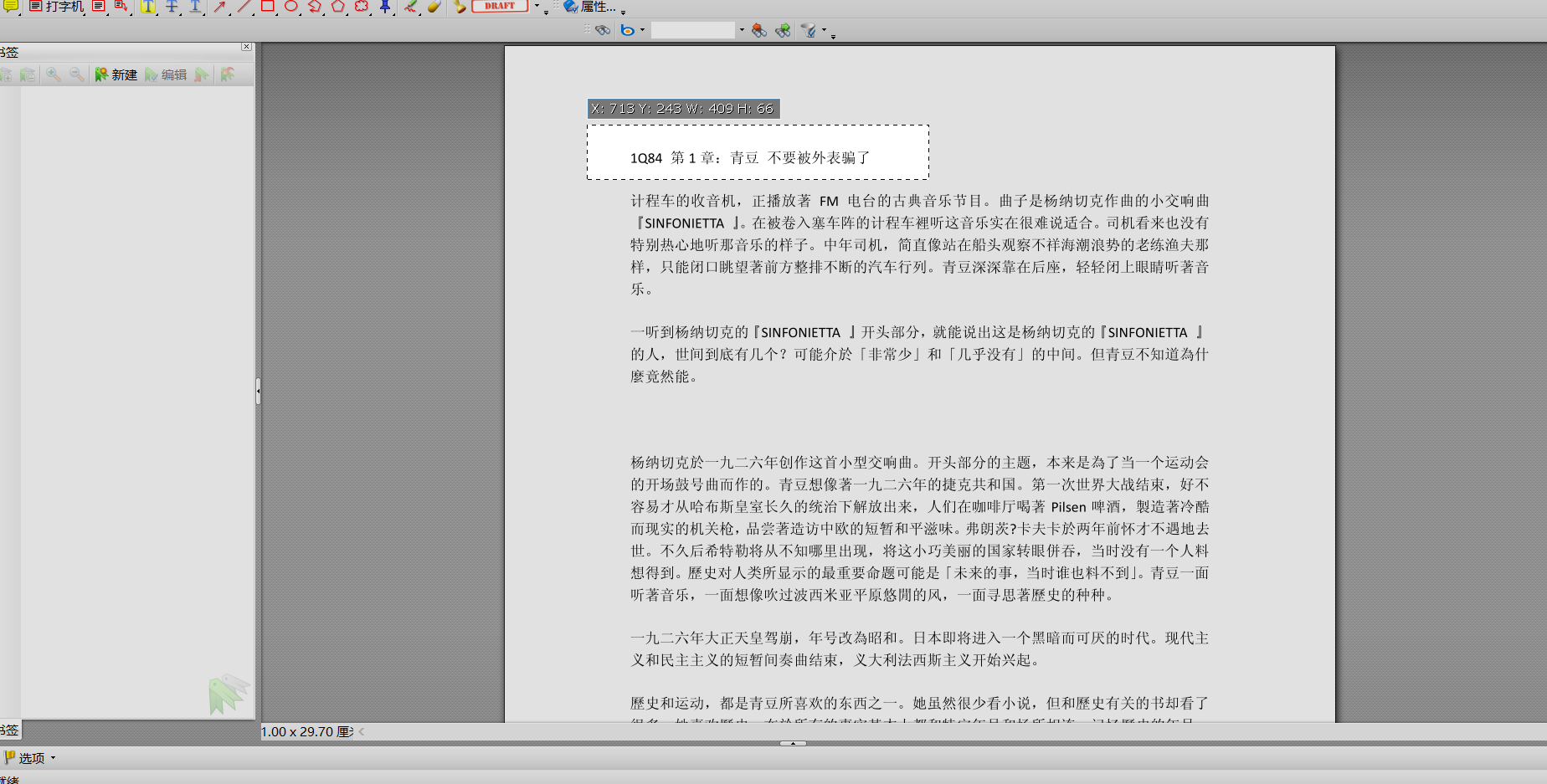The image size is (1547, 784).
Task: Click the search filter options icon
Action: (x=808, y=30)
